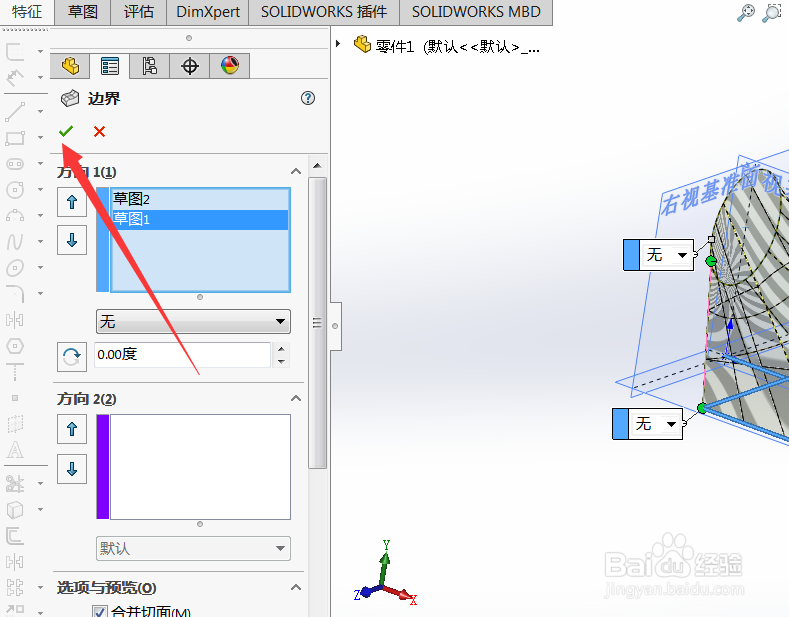Select the trim entities tool
The image size is (789, 617).
pos(15,484)
